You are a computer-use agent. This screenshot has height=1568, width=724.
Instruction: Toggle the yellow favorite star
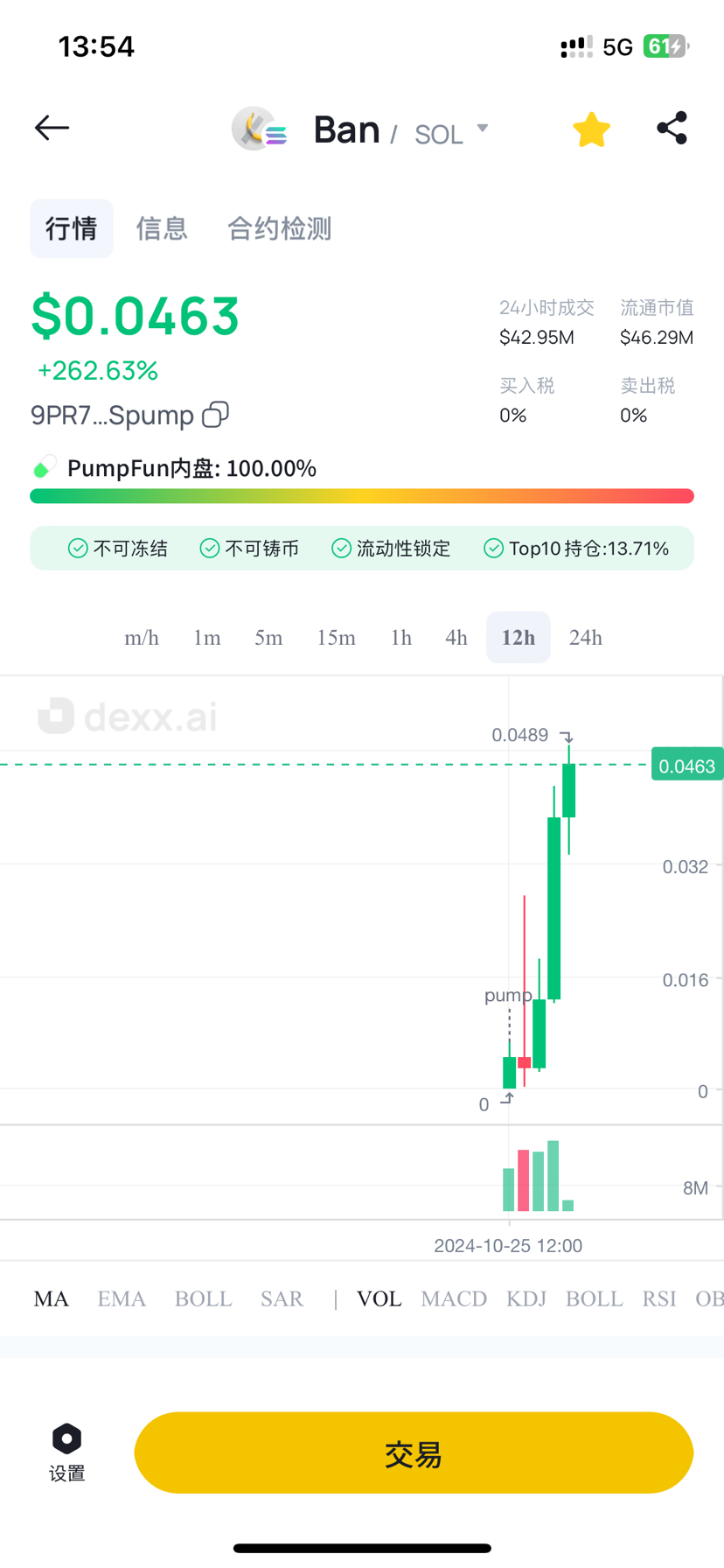click(x=591, y=129)
